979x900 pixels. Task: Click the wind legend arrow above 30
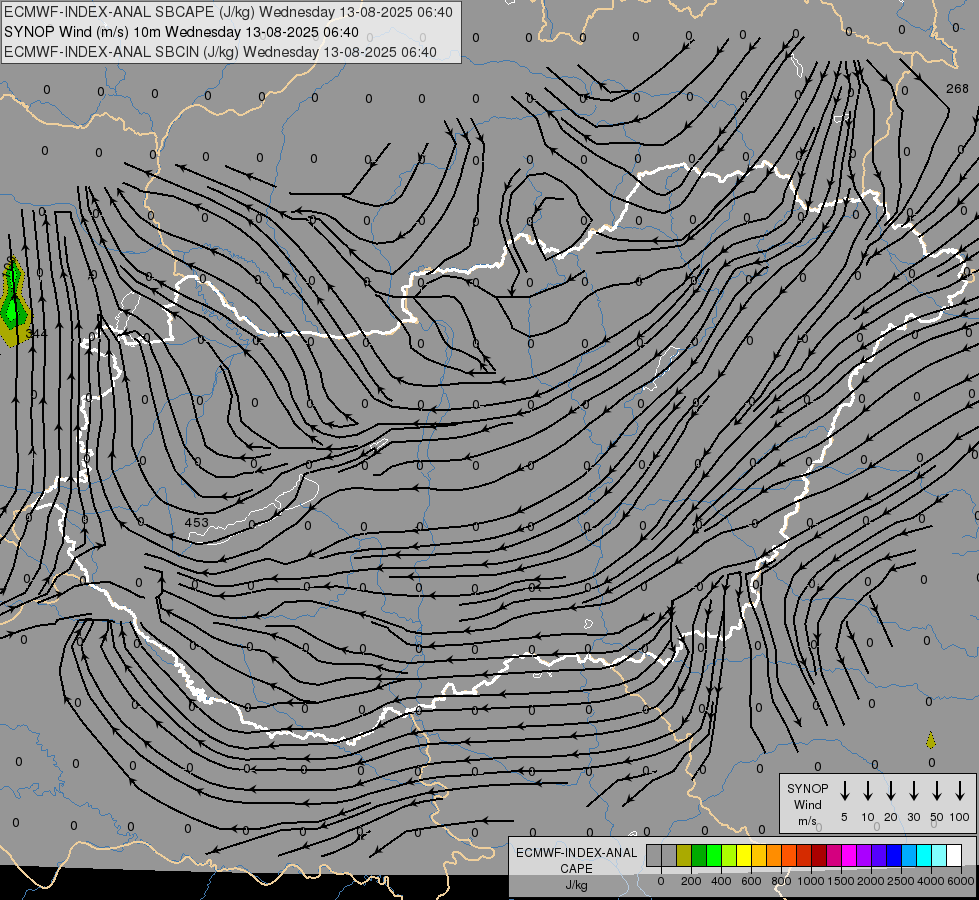913,791
